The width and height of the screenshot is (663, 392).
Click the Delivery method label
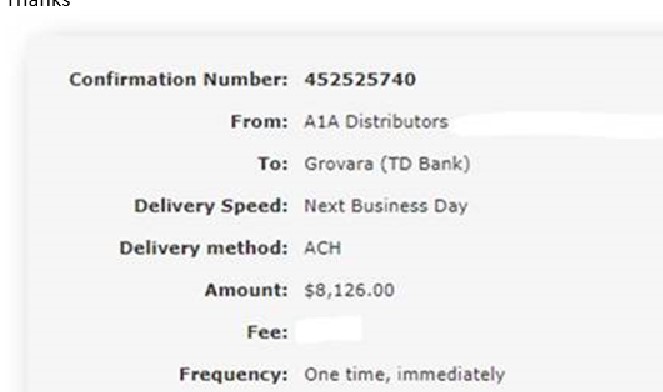[203, 248]
